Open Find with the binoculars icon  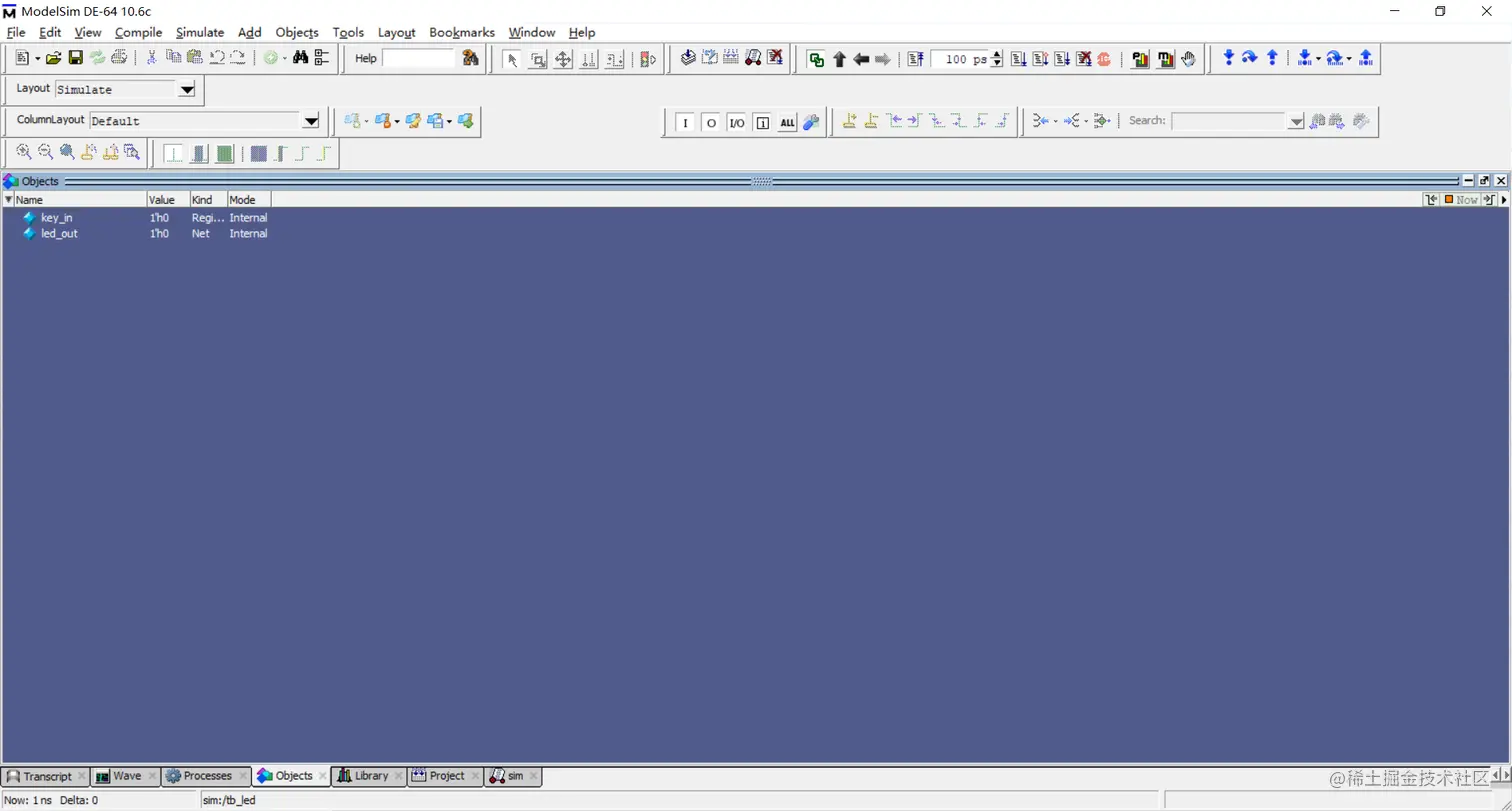click(x=300, y=59)
